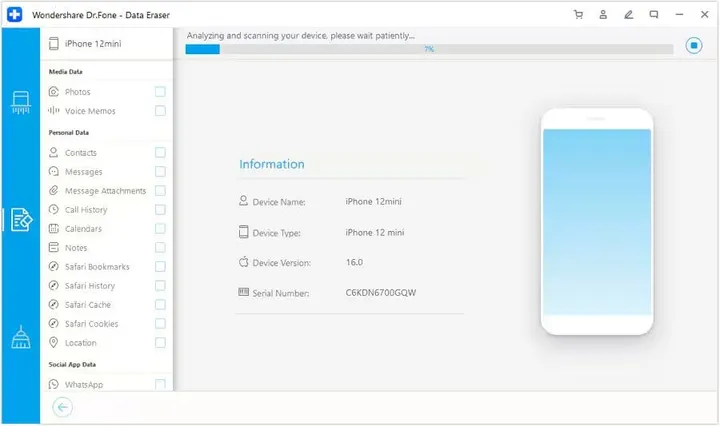This screenshot has height=426, width=720.
Task: Click the Safari Bookmarks compass icon
Action: [x=54, y=267]
